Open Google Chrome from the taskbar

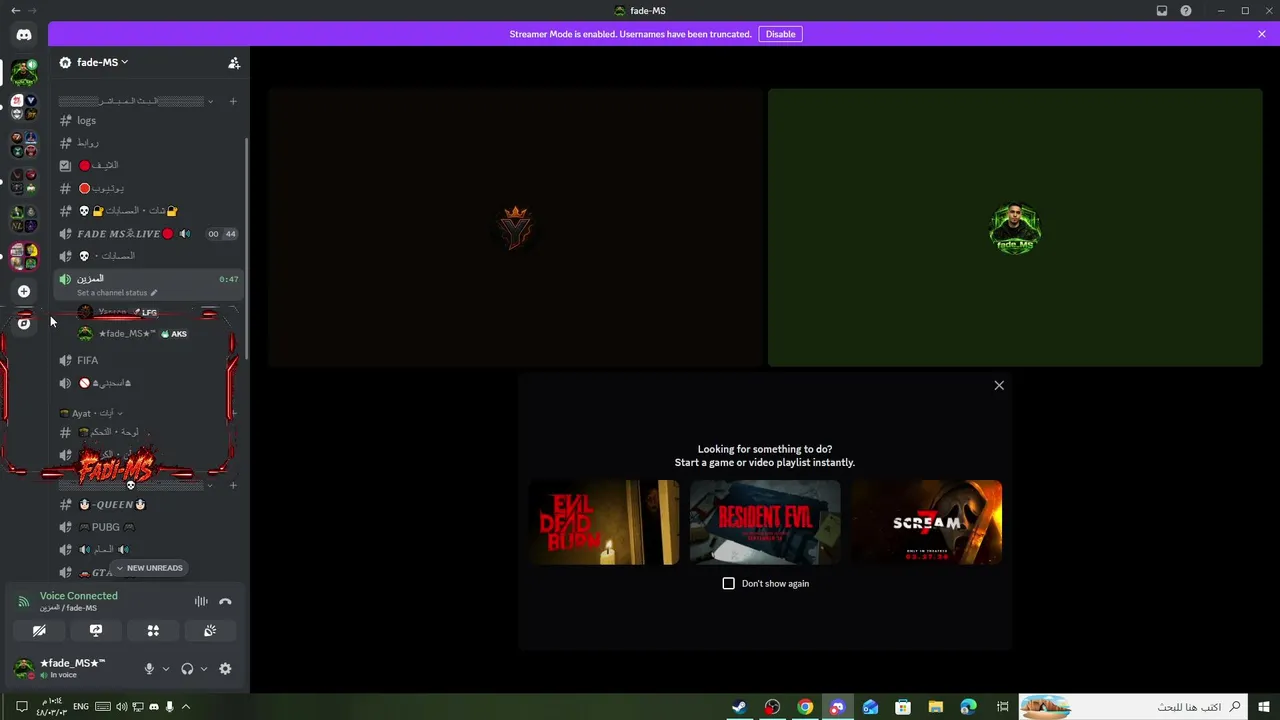tap(805, 707)
